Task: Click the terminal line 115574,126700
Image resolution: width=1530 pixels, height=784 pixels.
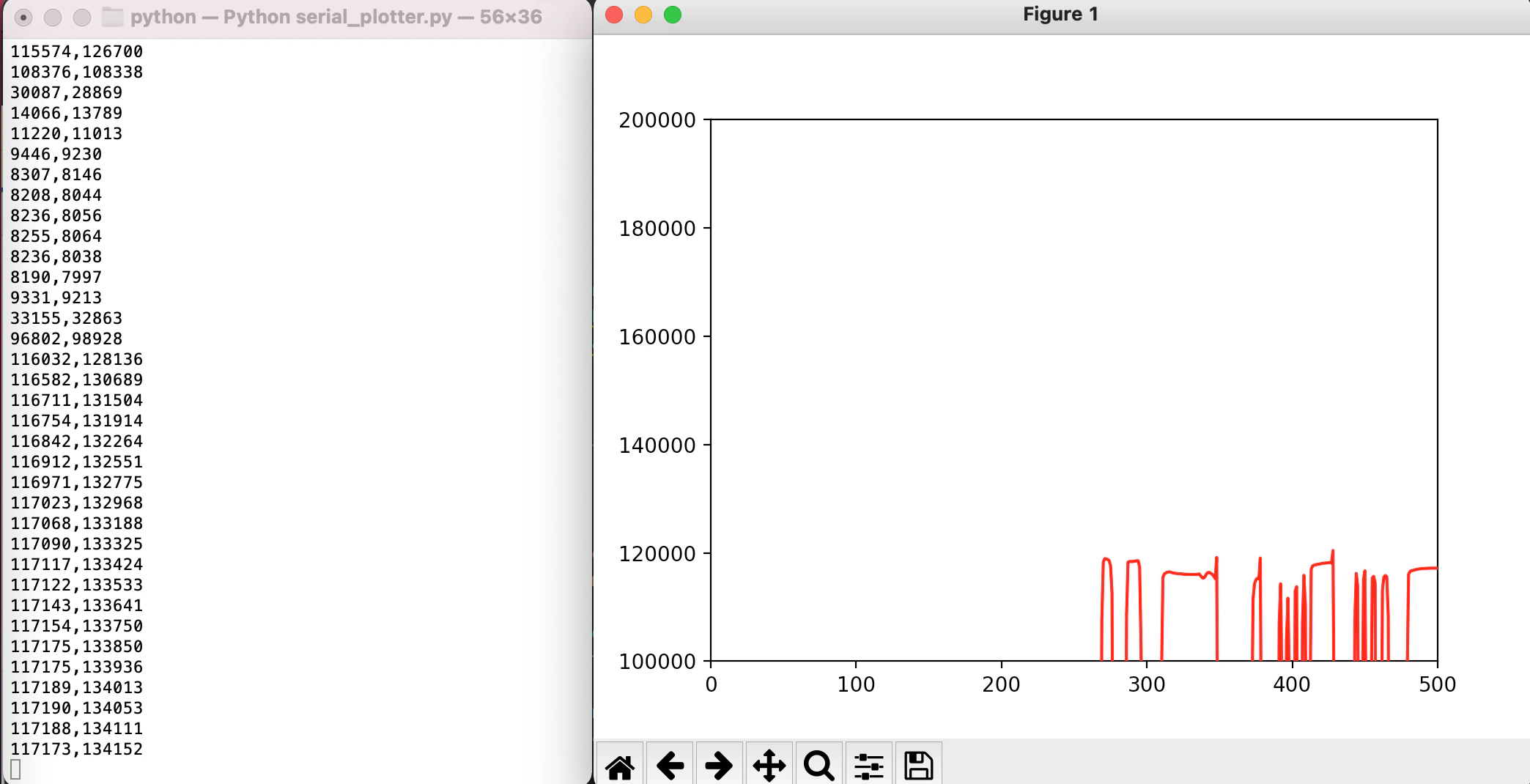Action: pyautogui.click(x=76, y=51)
